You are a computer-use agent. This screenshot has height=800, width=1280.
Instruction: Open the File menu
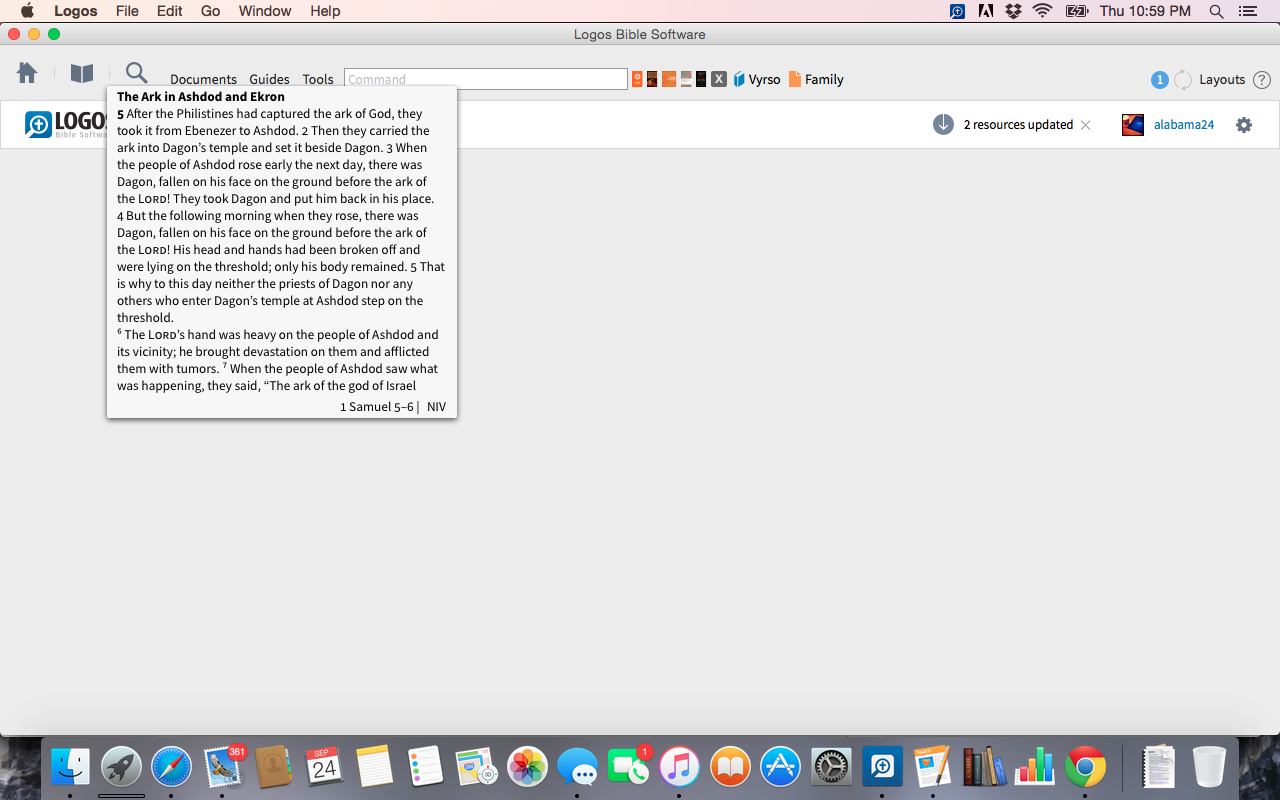pos(127,11)
